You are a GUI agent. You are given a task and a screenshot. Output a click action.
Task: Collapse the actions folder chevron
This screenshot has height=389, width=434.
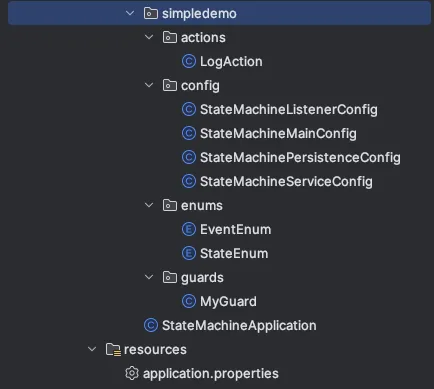(149, 37)
